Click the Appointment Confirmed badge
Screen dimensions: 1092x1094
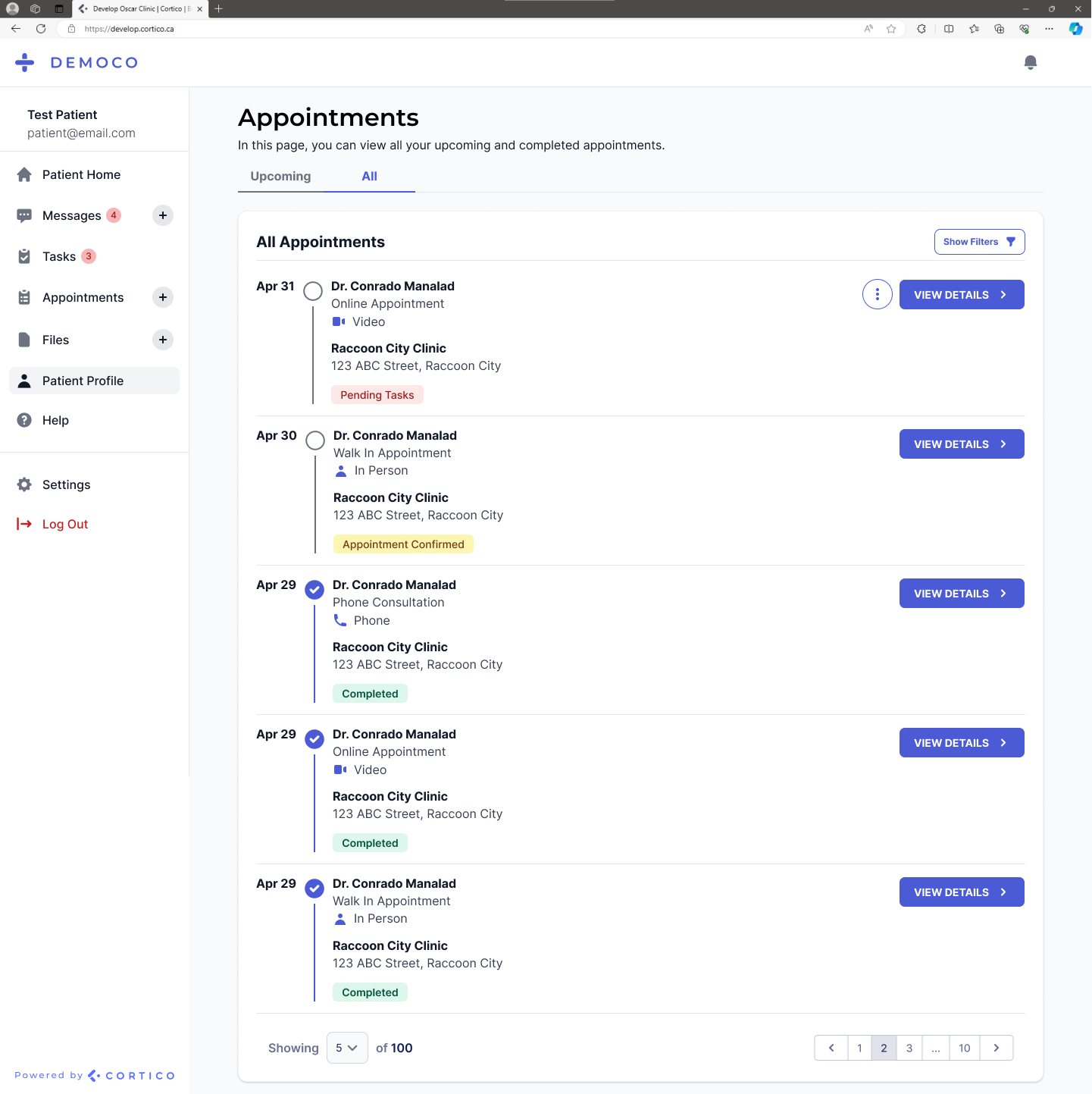coord(403,544)
